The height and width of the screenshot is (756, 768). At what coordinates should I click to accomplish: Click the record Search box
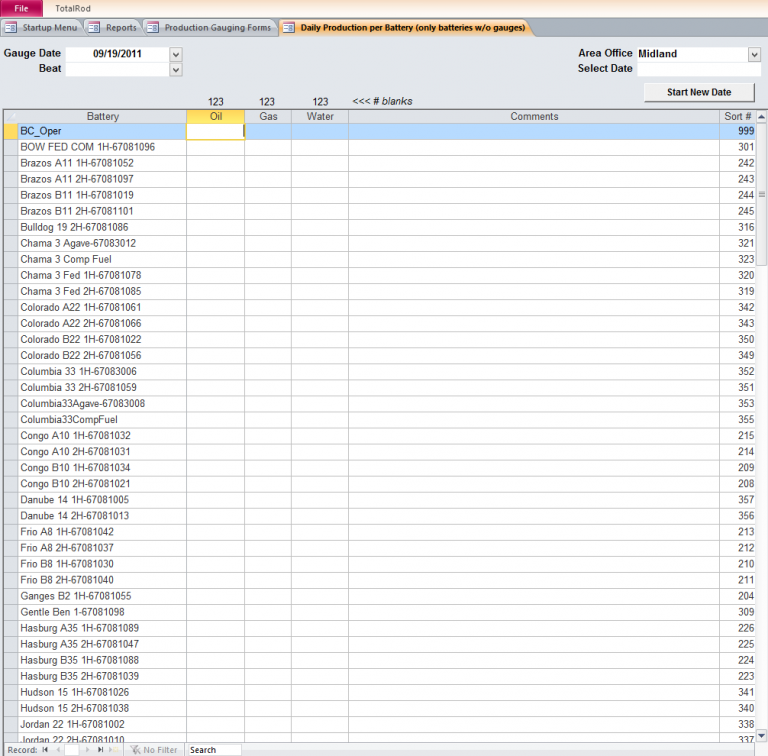[213, 750]
